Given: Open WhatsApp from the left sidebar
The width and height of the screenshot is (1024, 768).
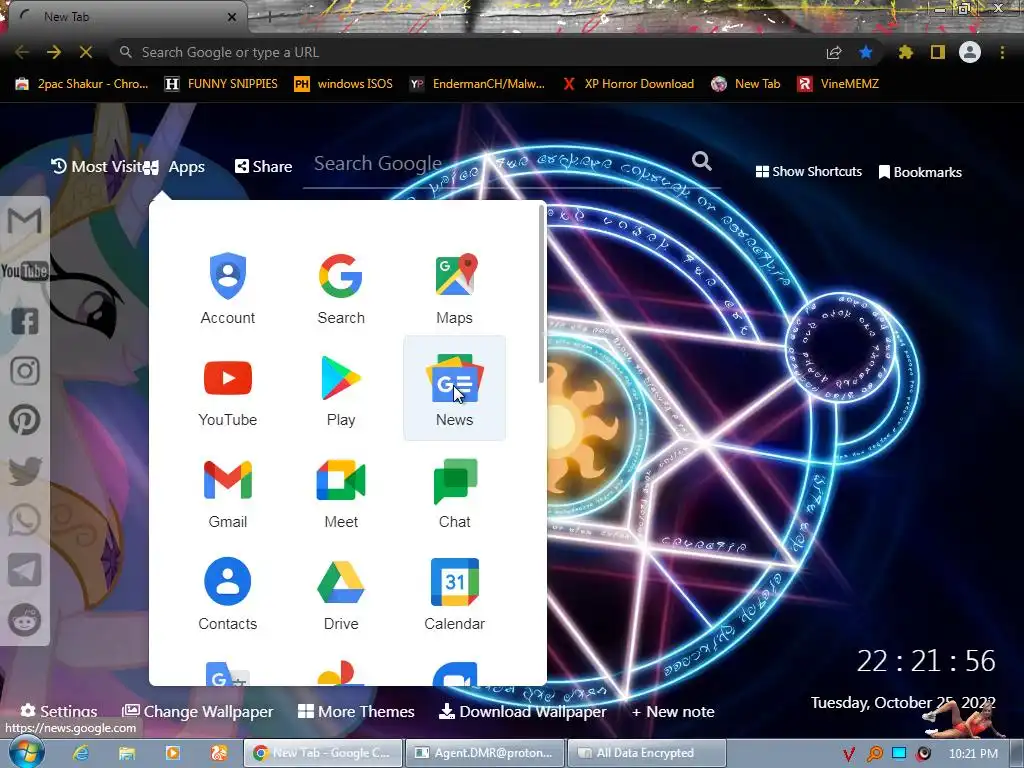Looking at the screenshot, I should click(x=25, y=520).
